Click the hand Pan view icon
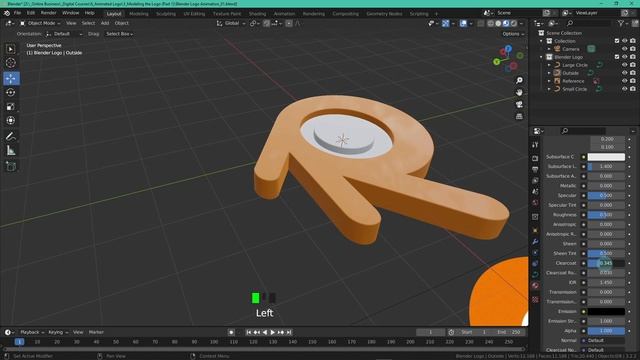Screen dimensions: 640x360 coord(519,92)
